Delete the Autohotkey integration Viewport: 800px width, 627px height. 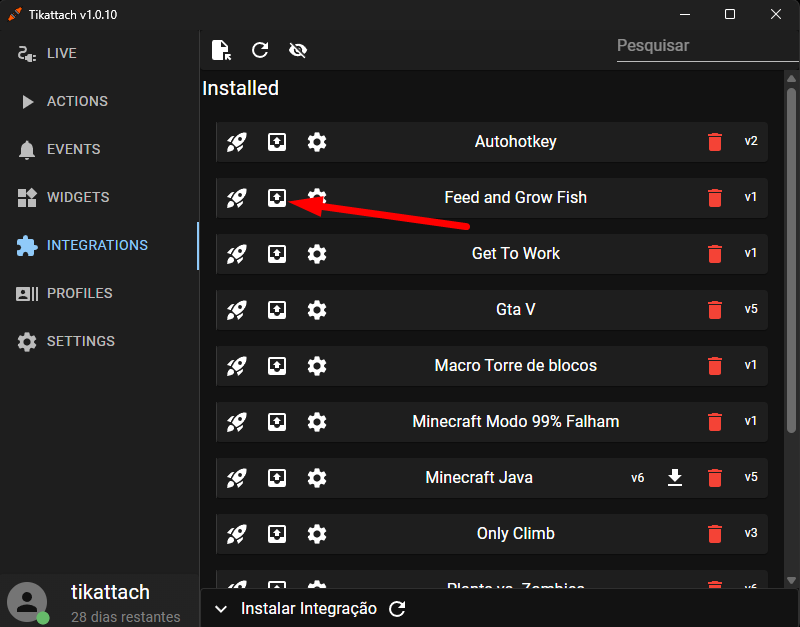point(715,142)
